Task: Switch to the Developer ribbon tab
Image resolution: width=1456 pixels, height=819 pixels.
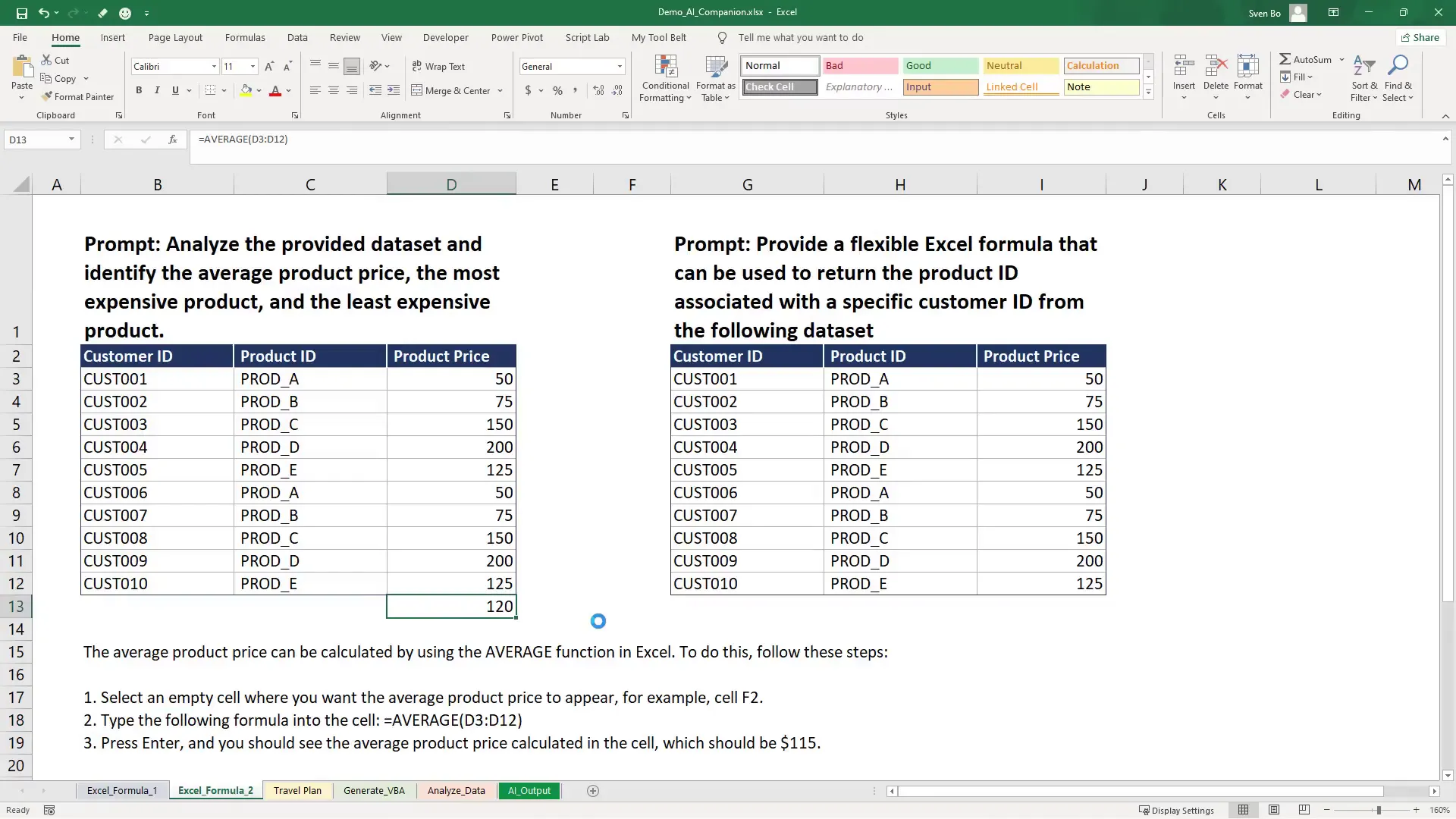Action: point(446,37)
